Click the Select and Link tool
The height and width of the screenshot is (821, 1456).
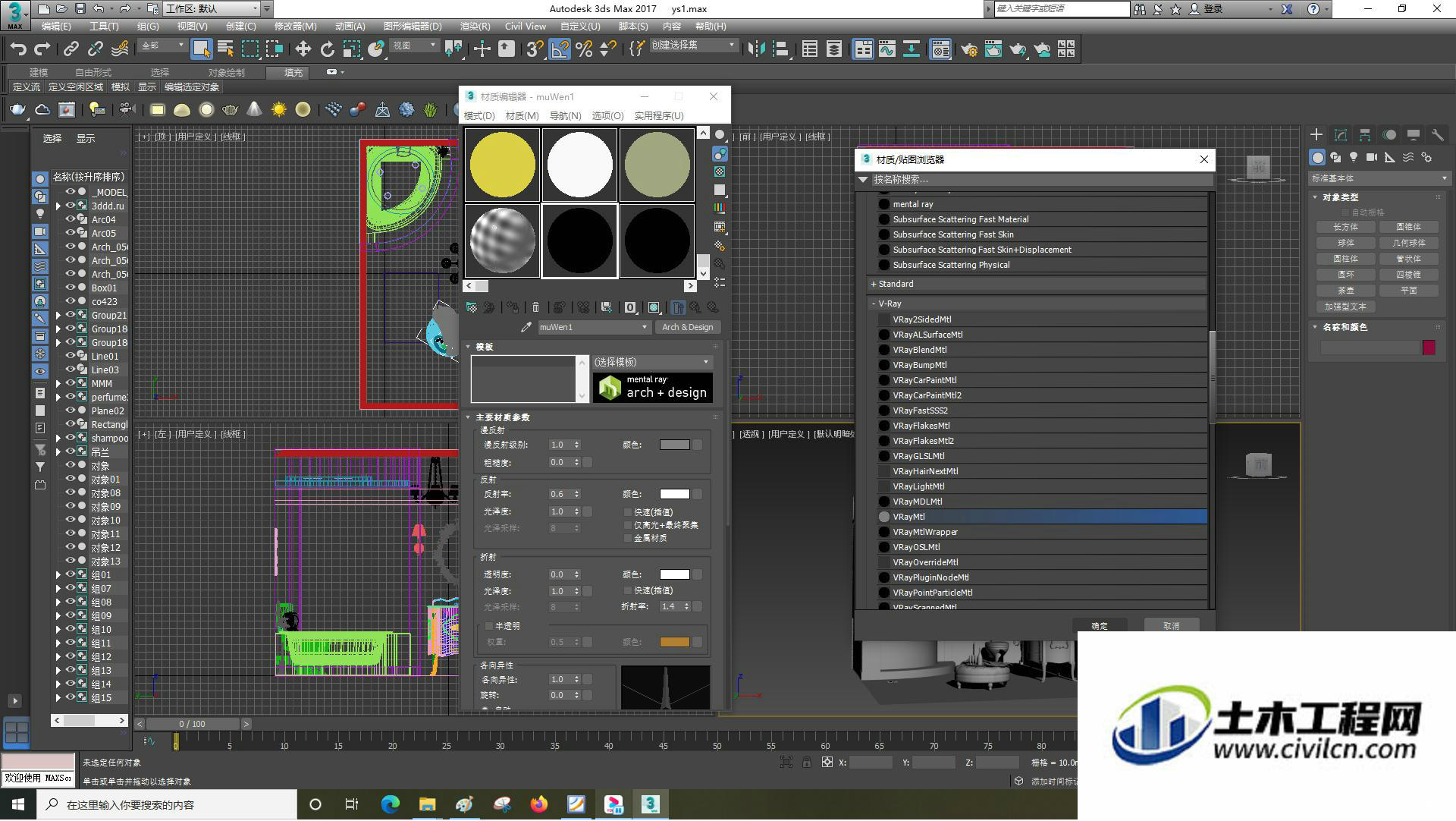(x=71, y=49)
